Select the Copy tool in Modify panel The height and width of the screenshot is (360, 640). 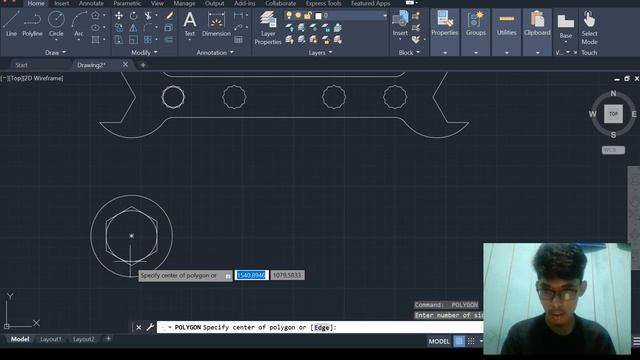click(x=119, y=28)
